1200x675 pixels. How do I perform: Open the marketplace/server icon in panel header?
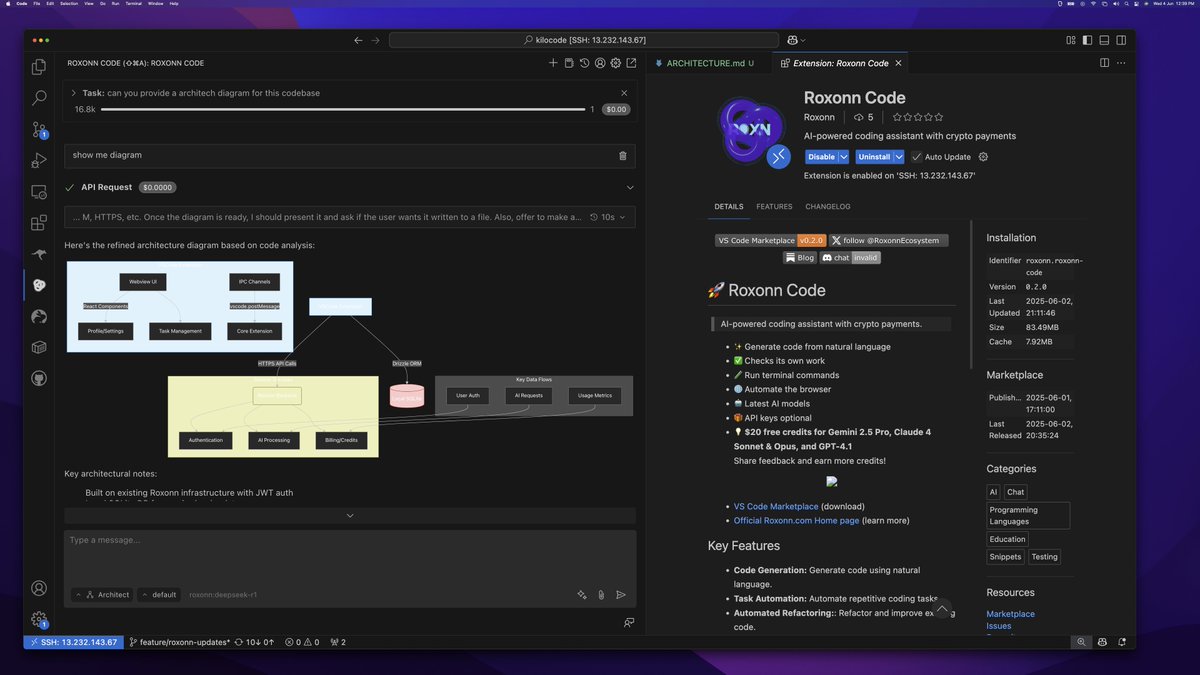pyautogui.click(x=569, y=63)
